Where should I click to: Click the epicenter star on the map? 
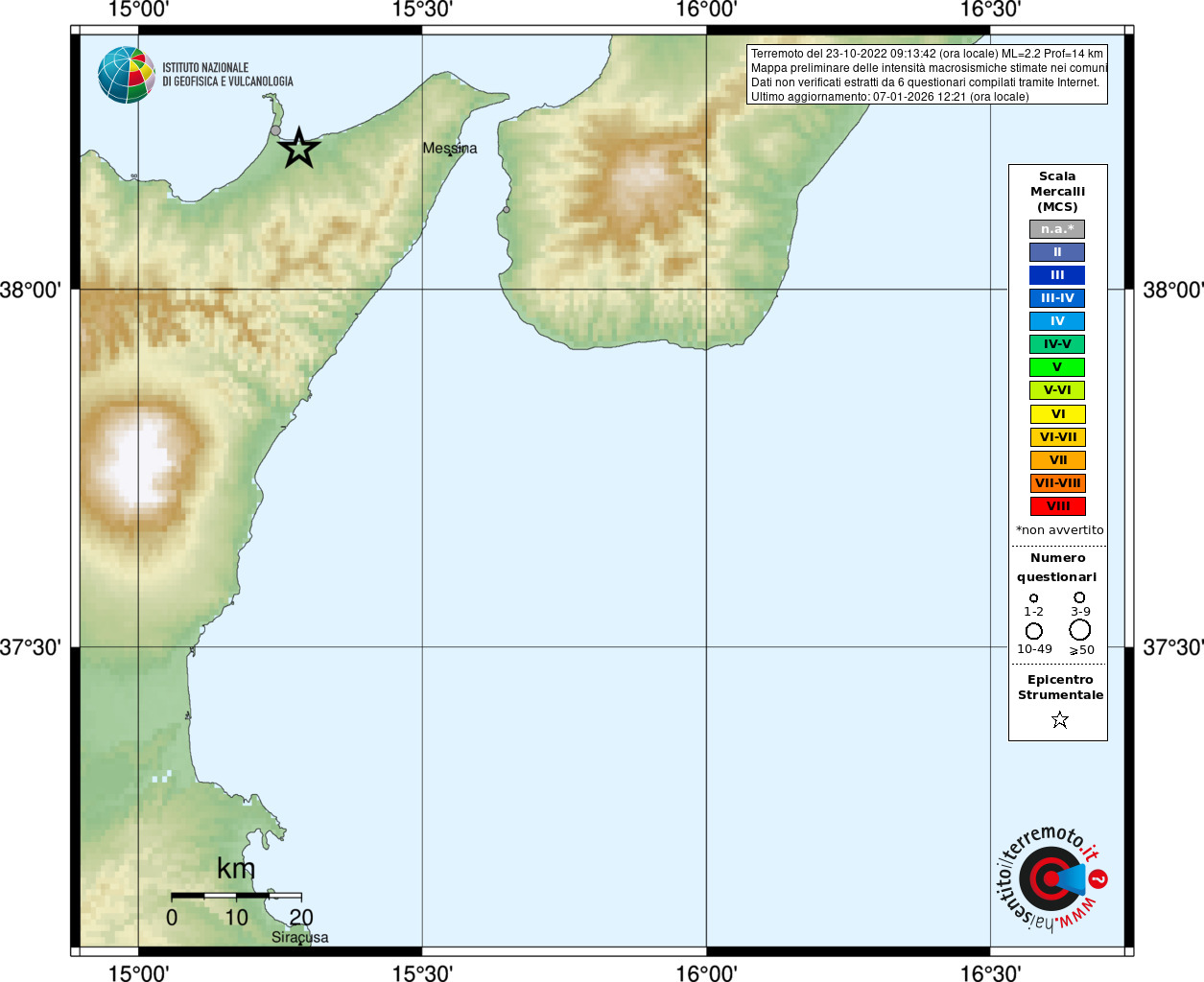click(298, 149)
